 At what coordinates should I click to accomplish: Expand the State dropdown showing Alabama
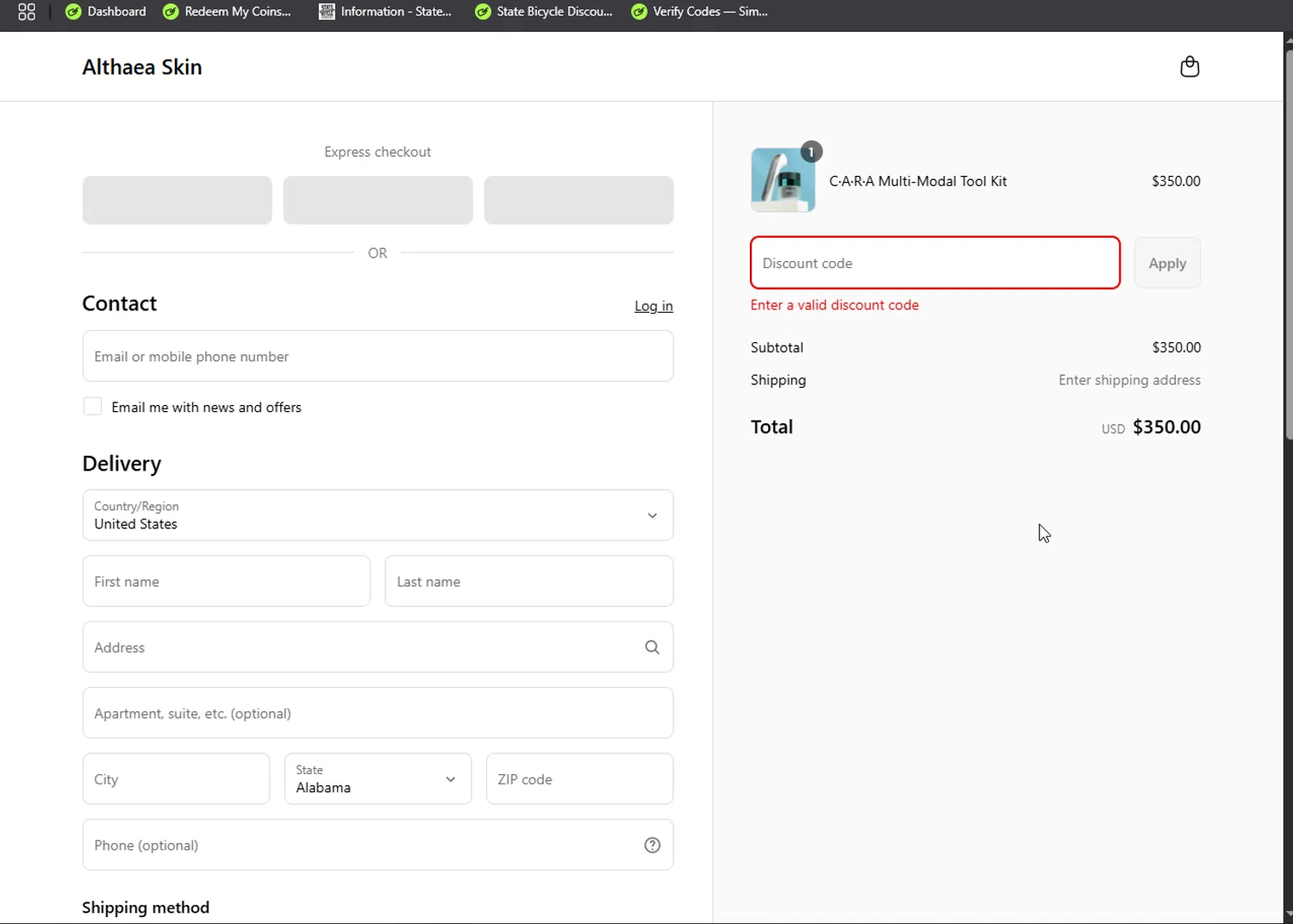pyautogui.click(x=378, y=779)
